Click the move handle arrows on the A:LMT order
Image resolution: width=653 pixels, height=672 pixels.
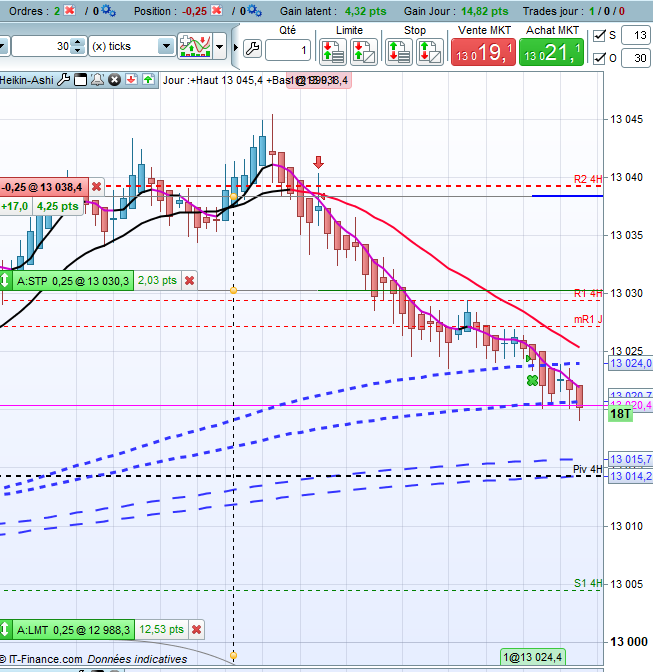coord(5,630)
